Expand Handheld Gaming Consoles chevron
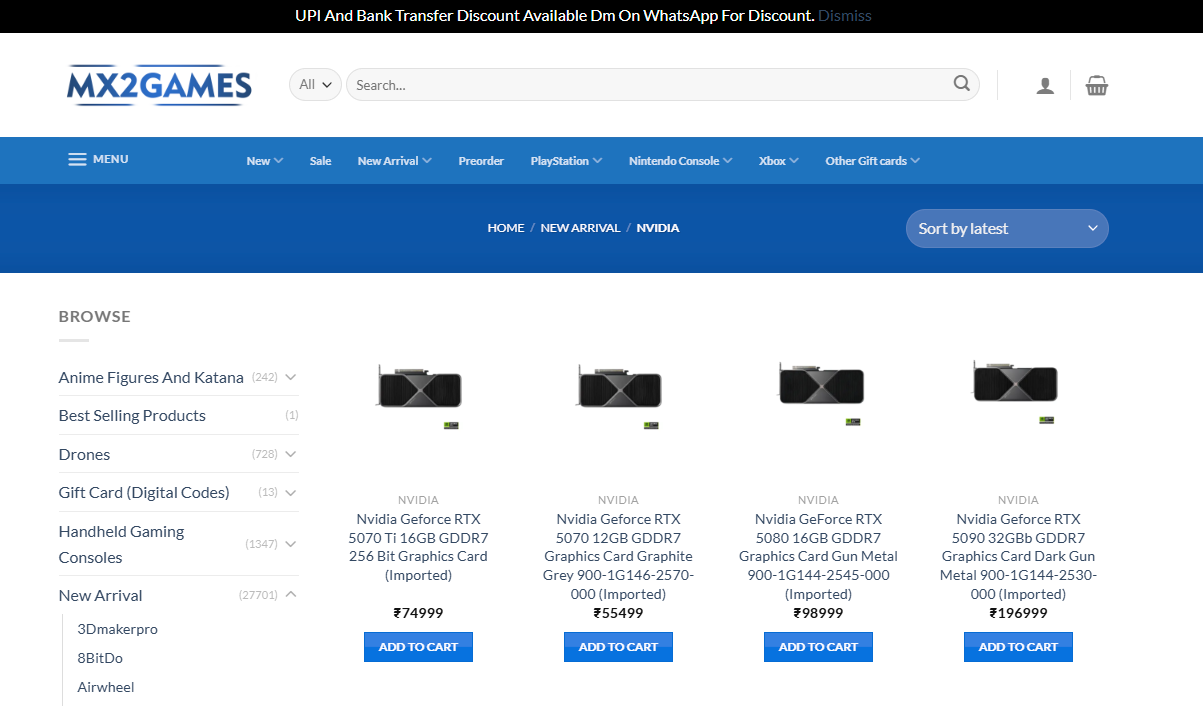 [291, 544]
